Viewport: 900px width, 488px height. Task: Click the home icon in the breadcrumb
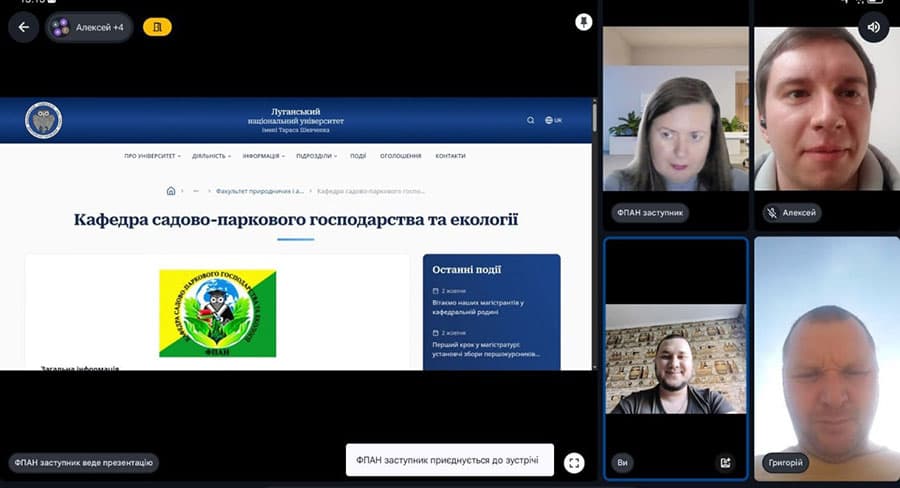click(170, 191)
